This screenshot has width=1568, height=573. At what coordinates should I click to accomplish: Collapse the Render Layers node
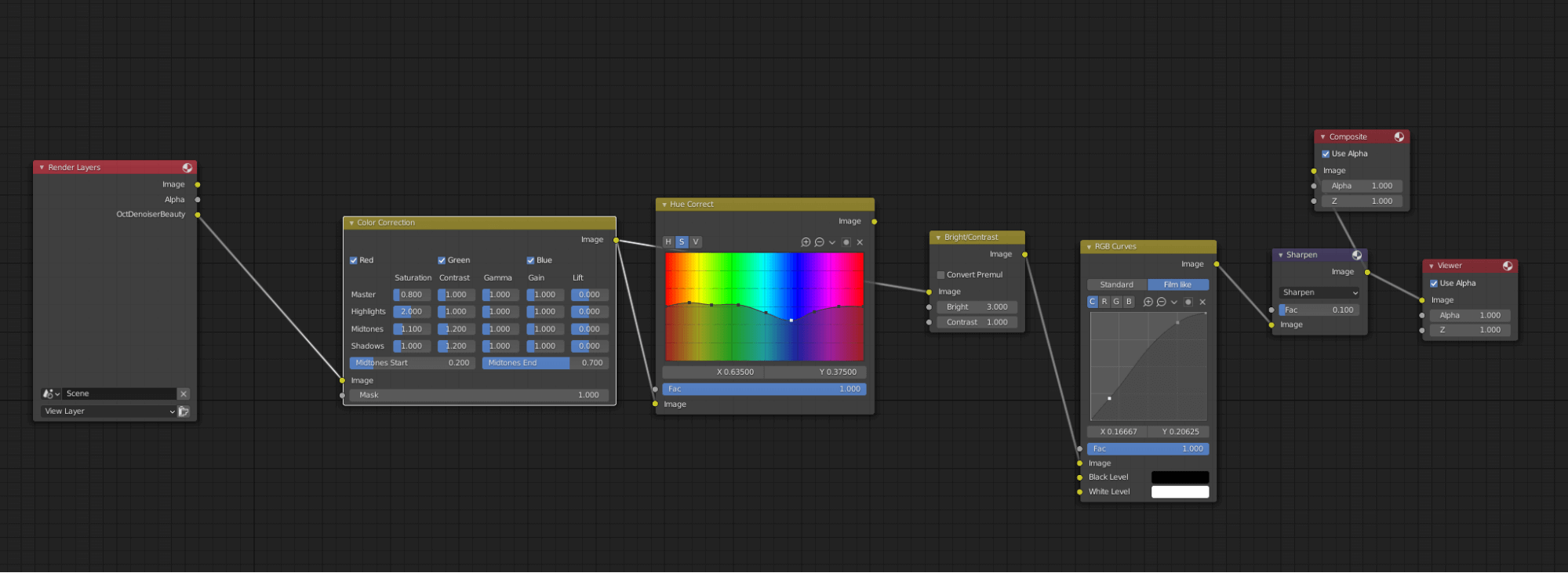[42, 168]
